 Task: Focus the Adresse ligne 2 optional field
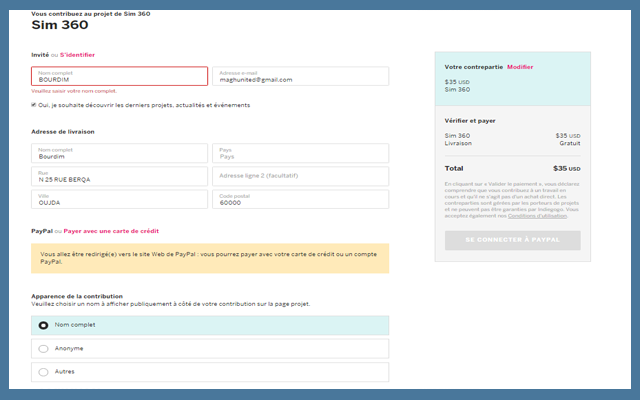300,176
